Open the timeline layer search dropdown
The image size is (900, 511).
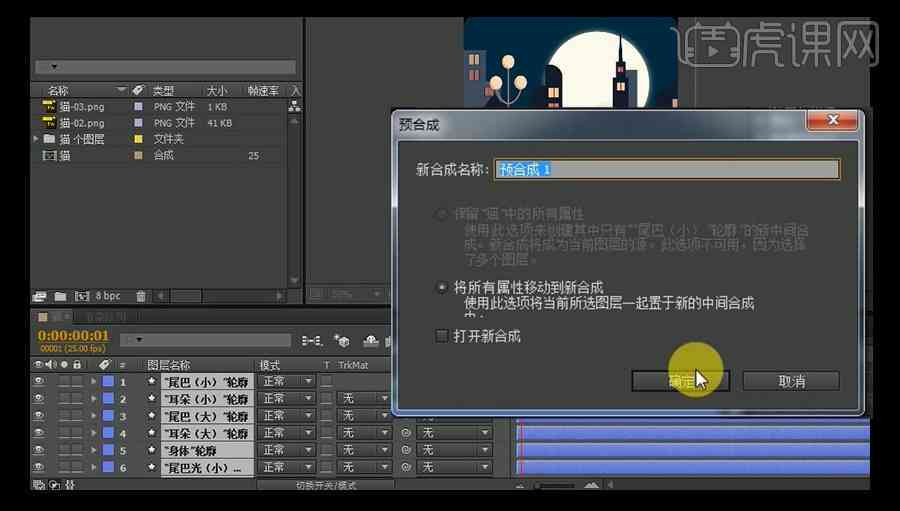click(x=139, y=340)
